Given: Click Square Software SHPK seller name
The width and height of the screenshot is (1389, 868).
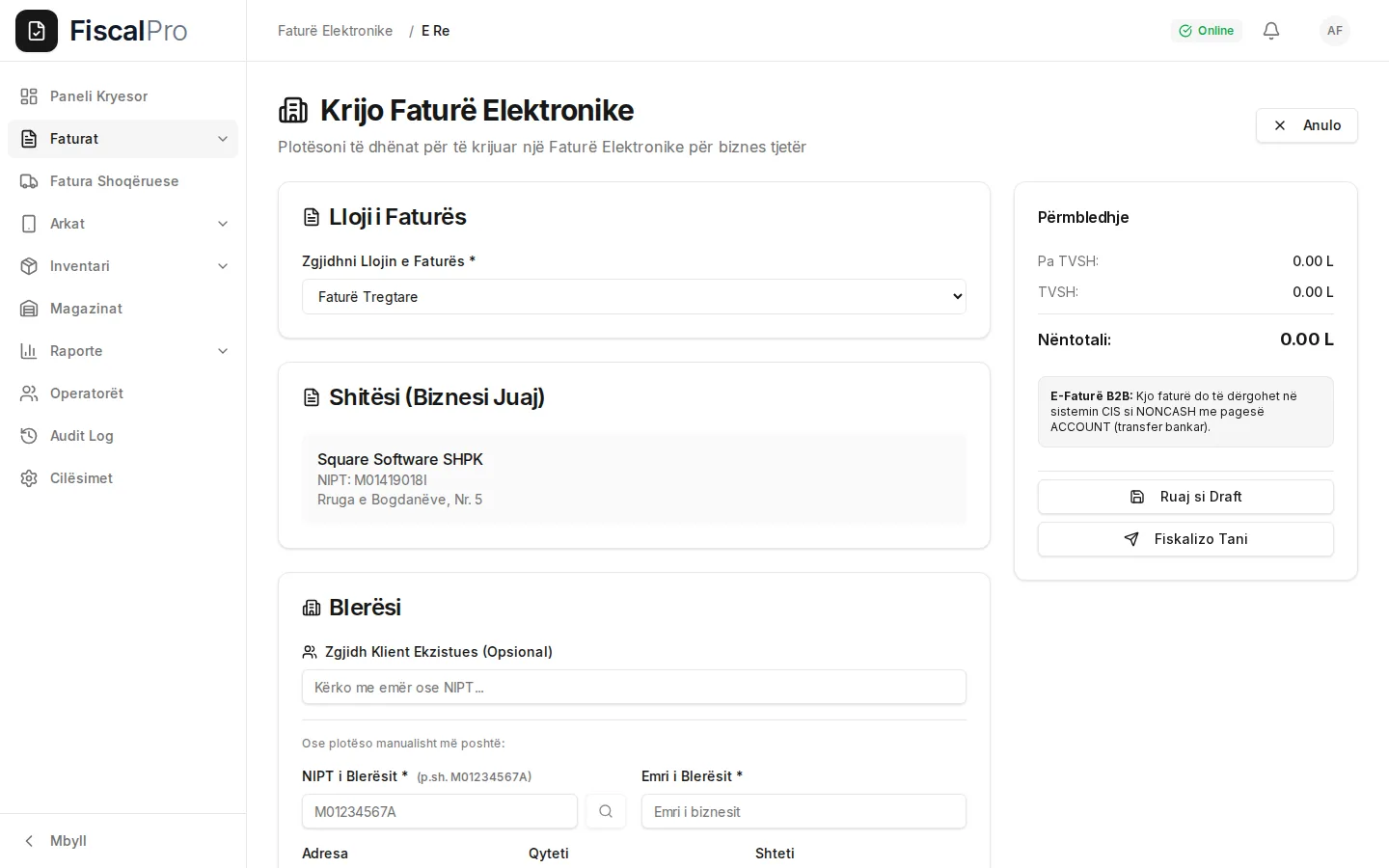Looking at the screenshot, I should pyautogui.click(x=400, y=459).
